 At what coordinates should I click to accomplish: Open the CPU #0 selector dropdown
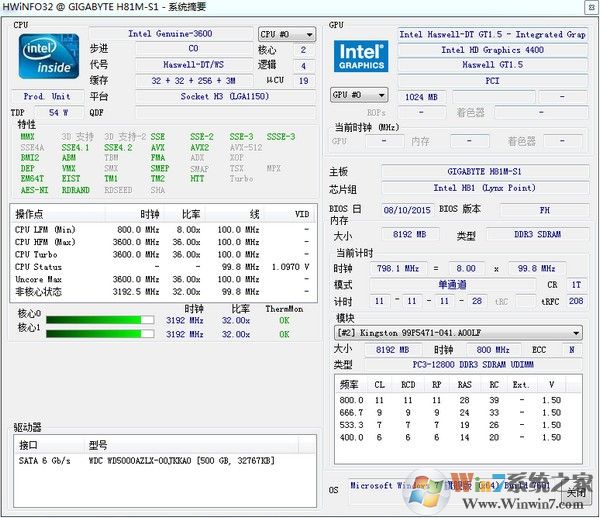click(x=287, y=34)
